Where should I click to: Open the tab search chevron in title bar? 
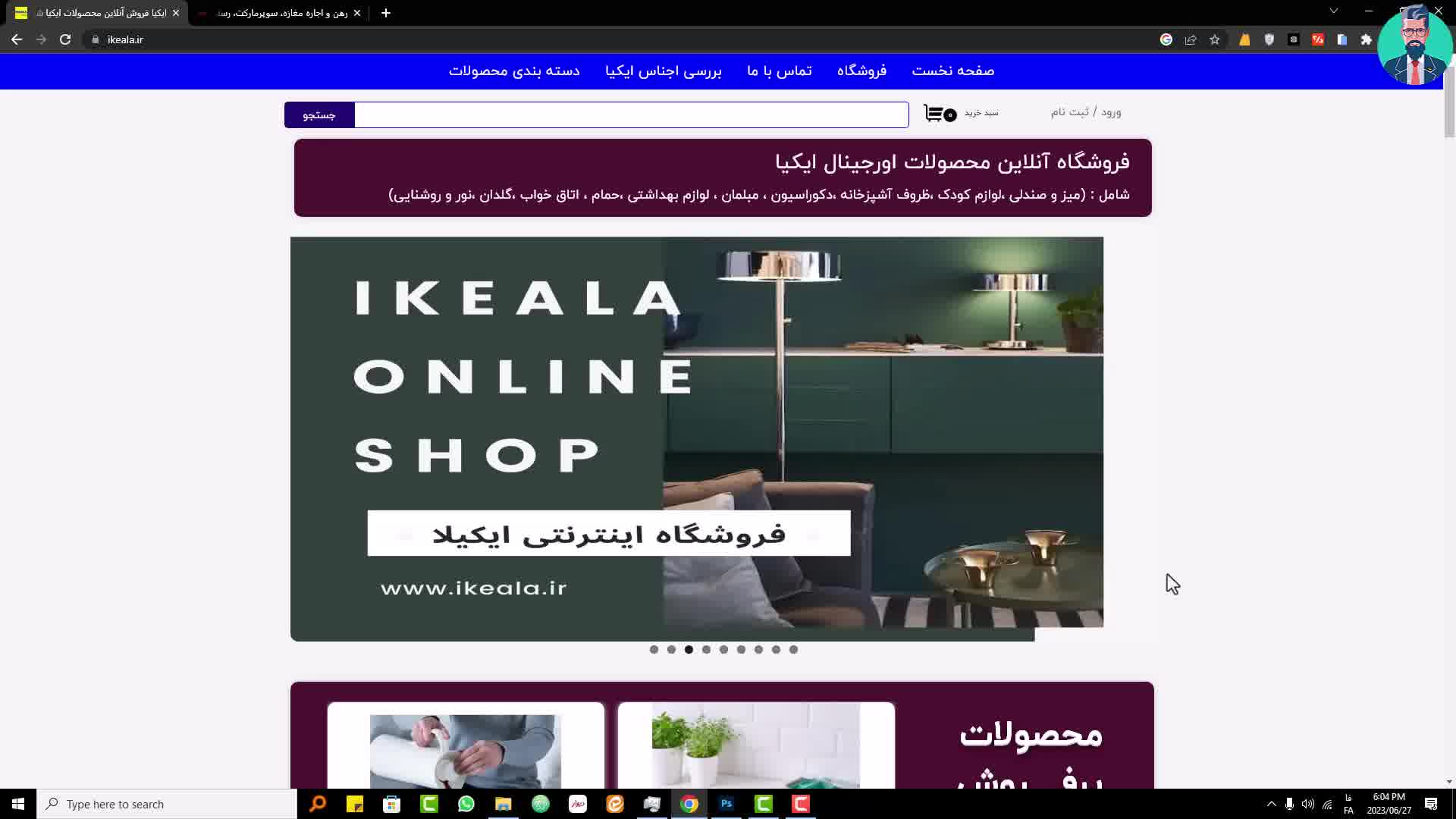(1334, 11)
